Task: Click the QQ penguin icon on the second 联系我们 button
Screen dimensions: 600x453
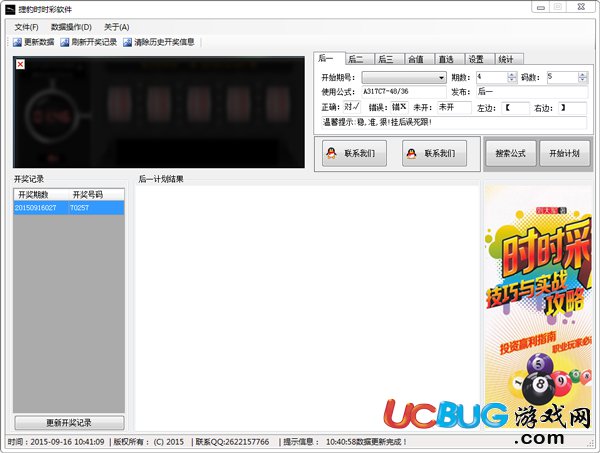Action: tap(411, 153)
